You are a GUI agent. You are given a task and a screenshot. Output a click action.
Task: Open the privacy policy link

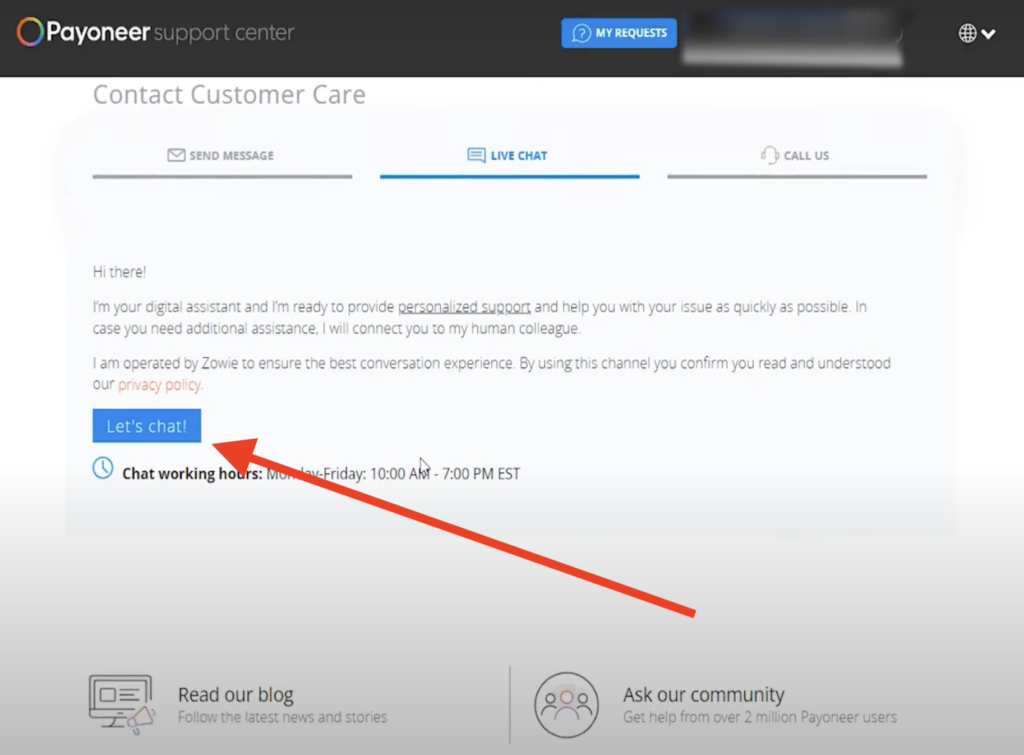(160, 384)
